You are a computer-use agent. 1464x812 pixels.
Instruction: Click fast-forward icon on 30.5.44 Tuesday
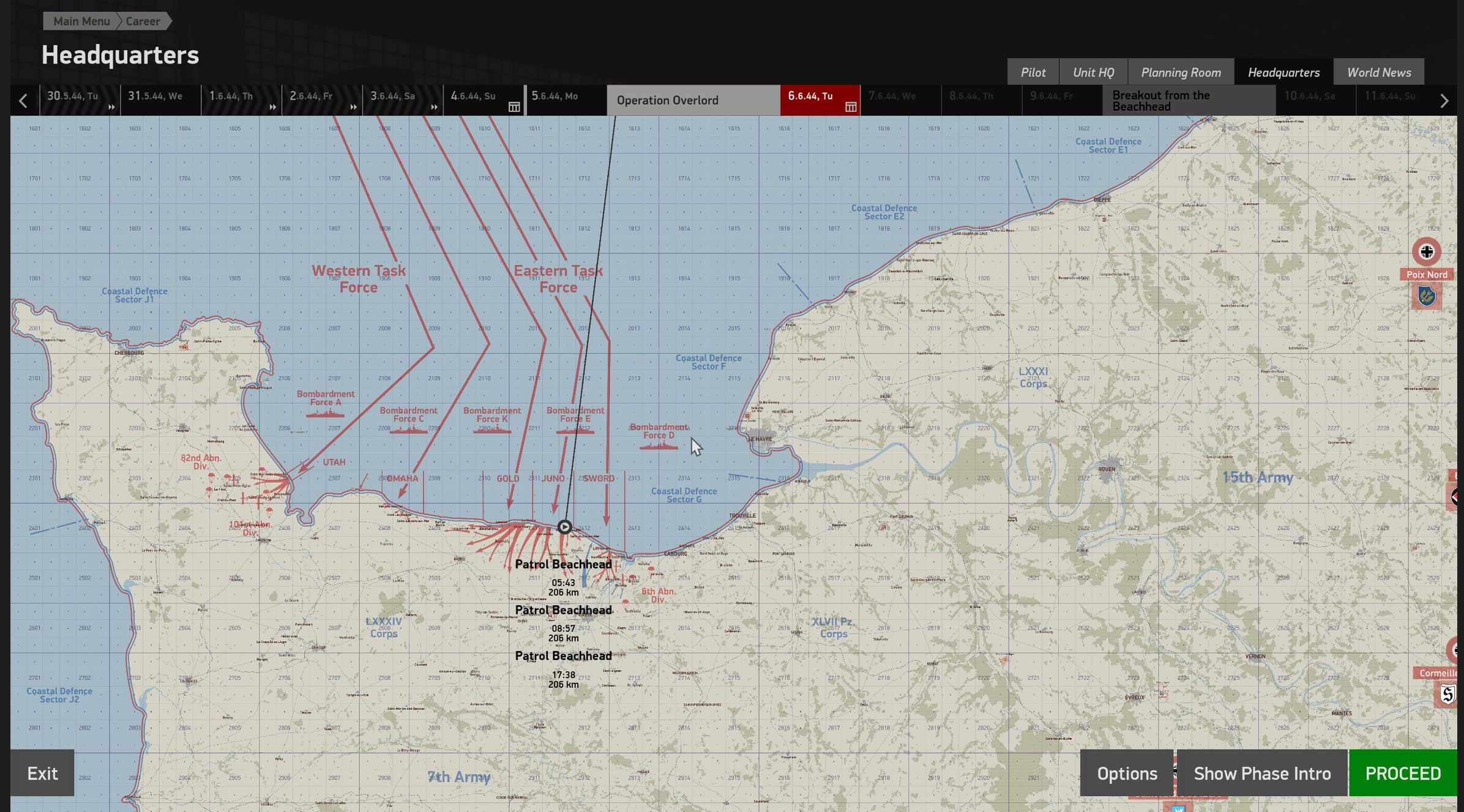pyautogui.click(x=111, y=107)
